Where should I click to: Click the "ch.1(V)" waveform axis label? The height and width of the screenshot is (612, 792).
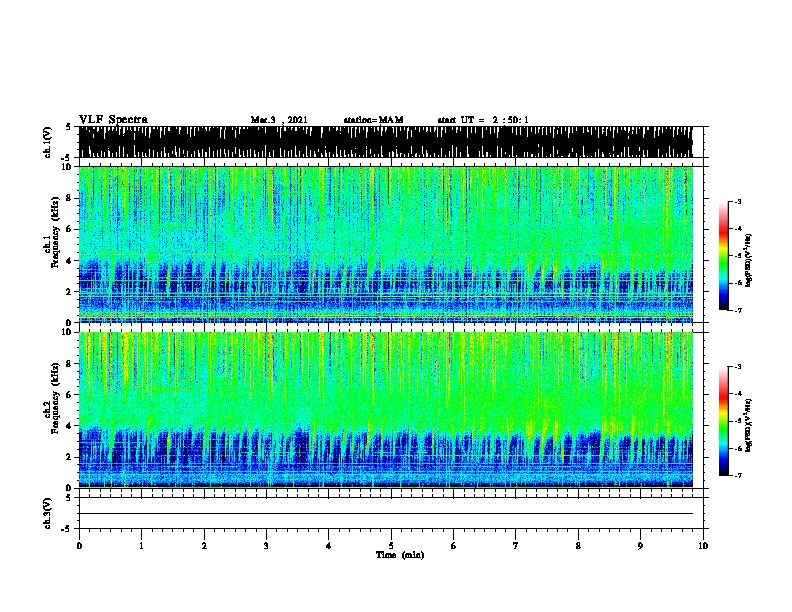[x=48, y=142]
